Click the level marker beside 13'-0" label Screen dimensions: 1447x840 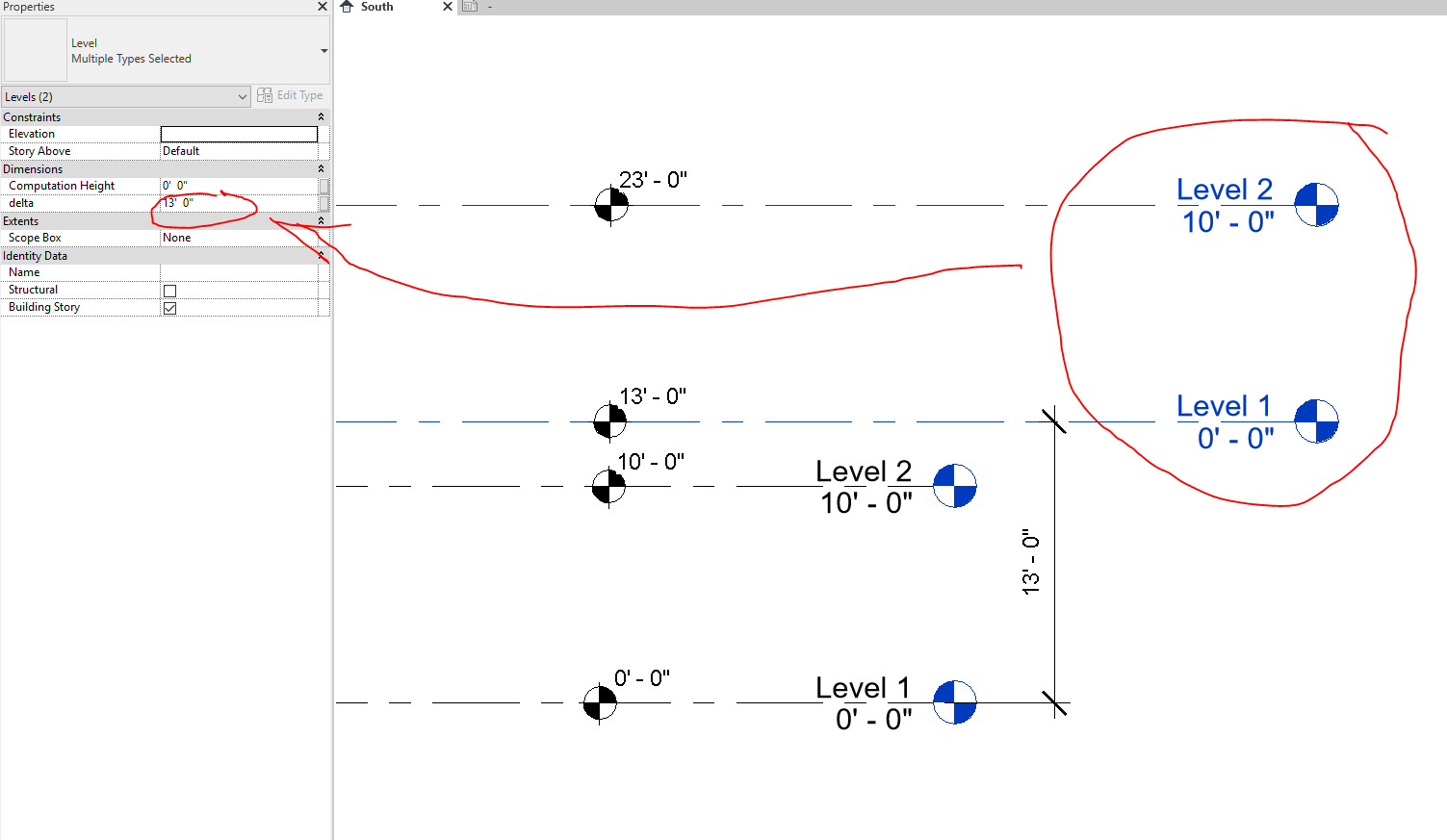[x=610, y=420]
